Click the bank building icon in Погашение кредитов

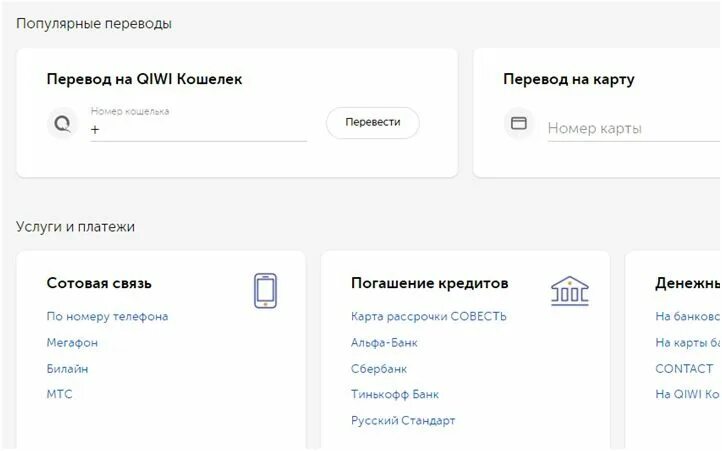pos(570,291)
